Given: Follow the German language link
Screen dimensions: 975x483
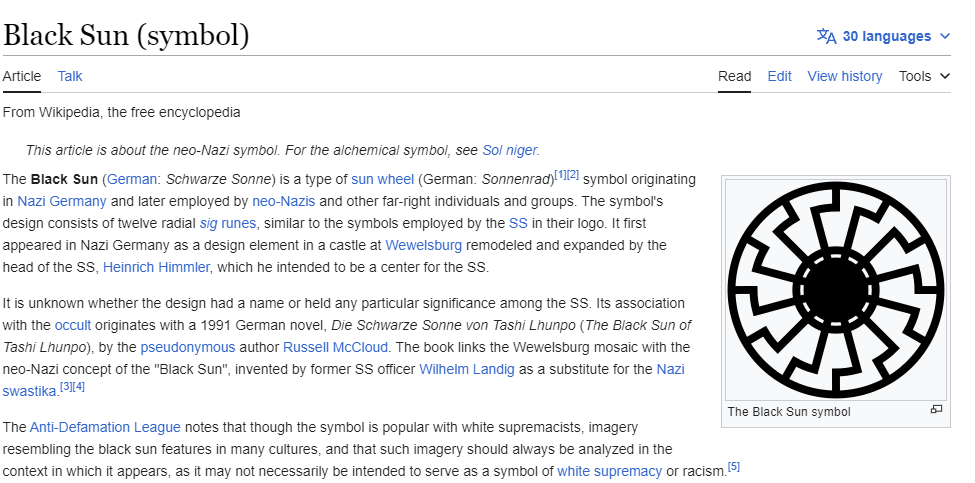Looking at the screenshot, I should click(132, 180).
